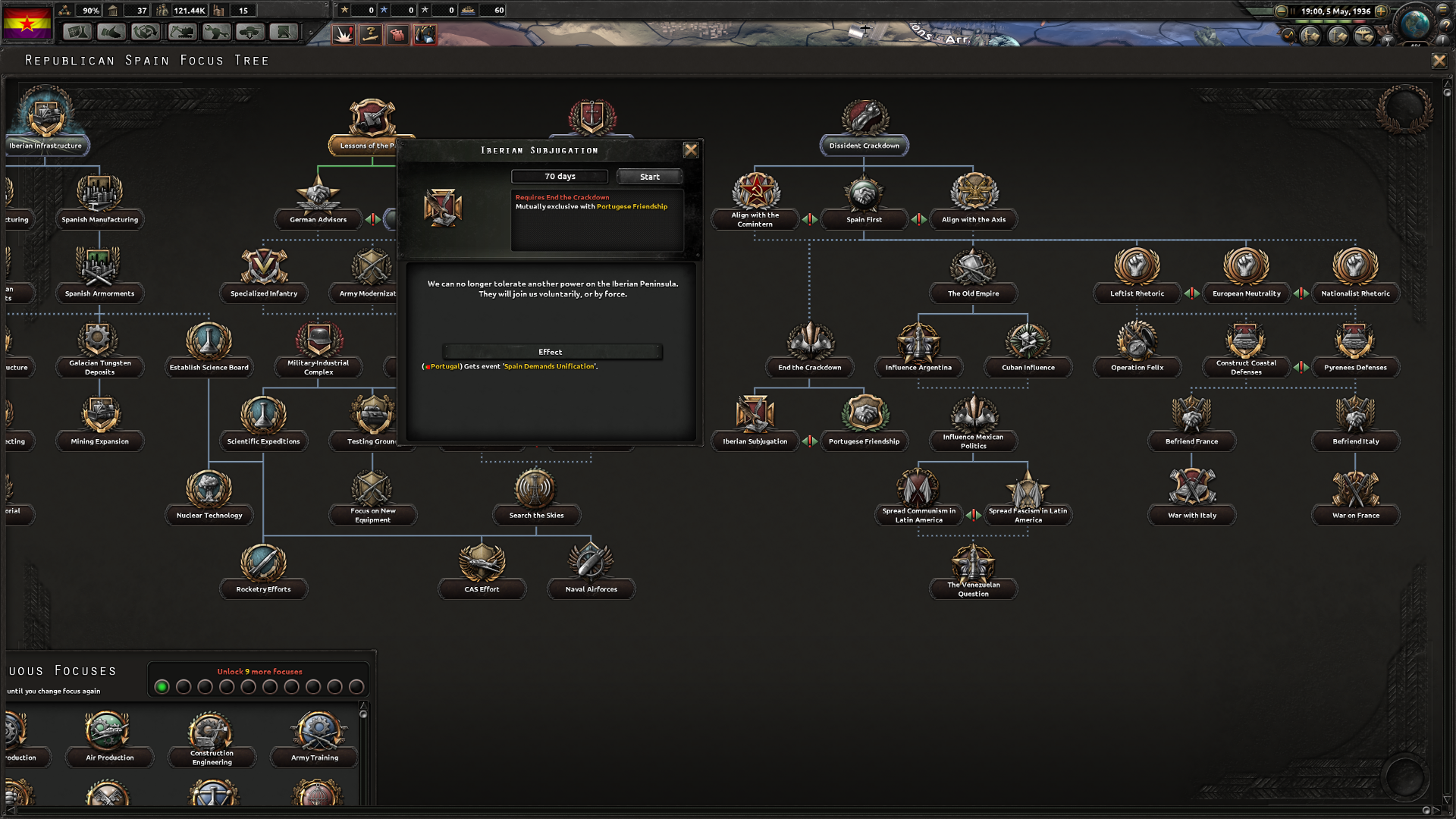
Task: Start the Iberian Subjugation focus
Action: coord(650,177)
